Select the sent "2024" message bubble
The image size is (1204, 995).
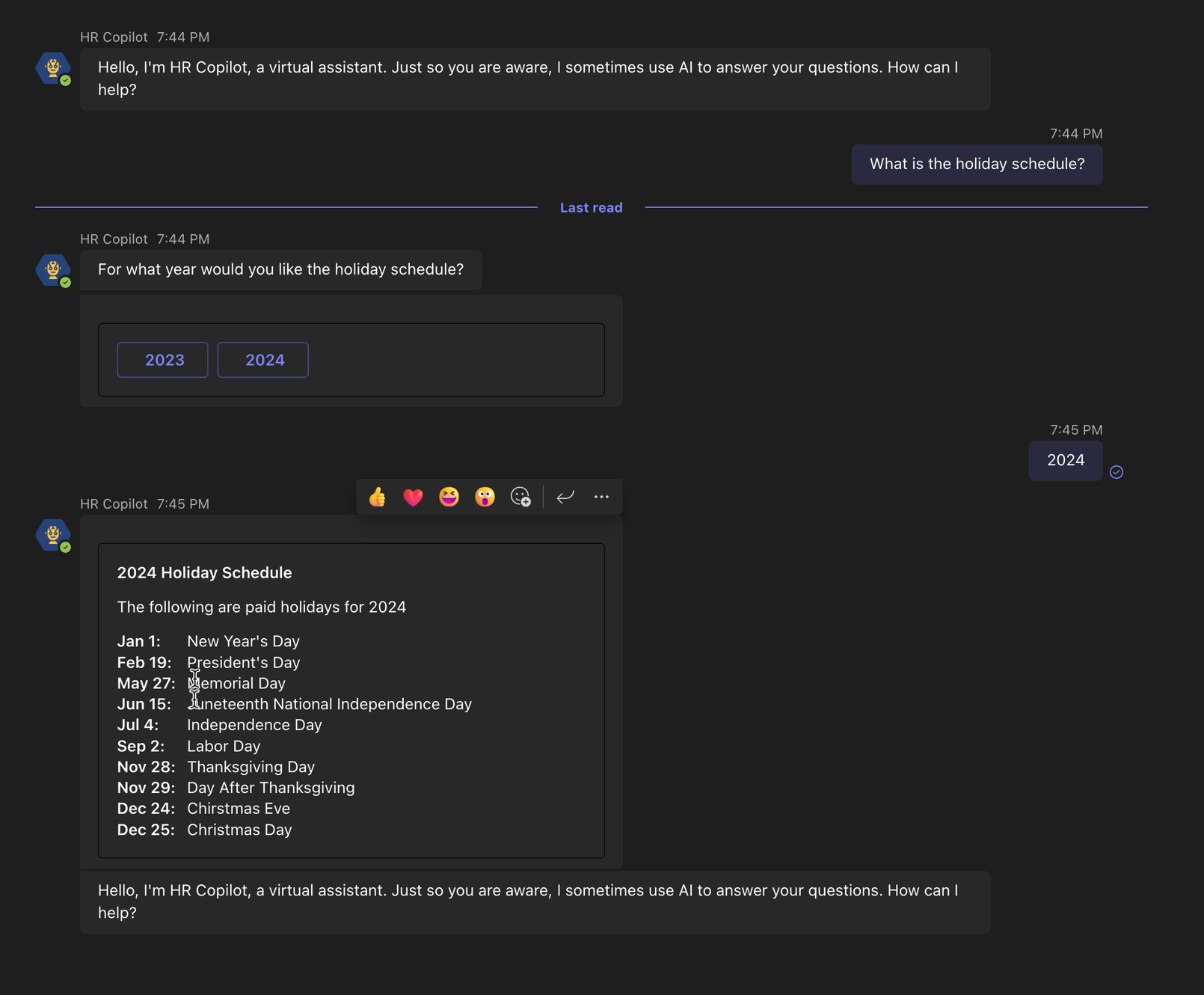tap(1065, 461)
